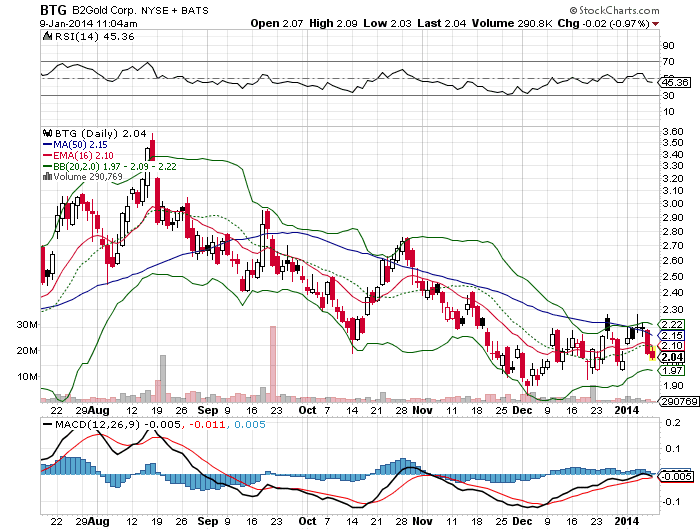This screenshot has height=530, width=700.
Task: Click the MACD black legend line marker
Action: click(47, 424)
